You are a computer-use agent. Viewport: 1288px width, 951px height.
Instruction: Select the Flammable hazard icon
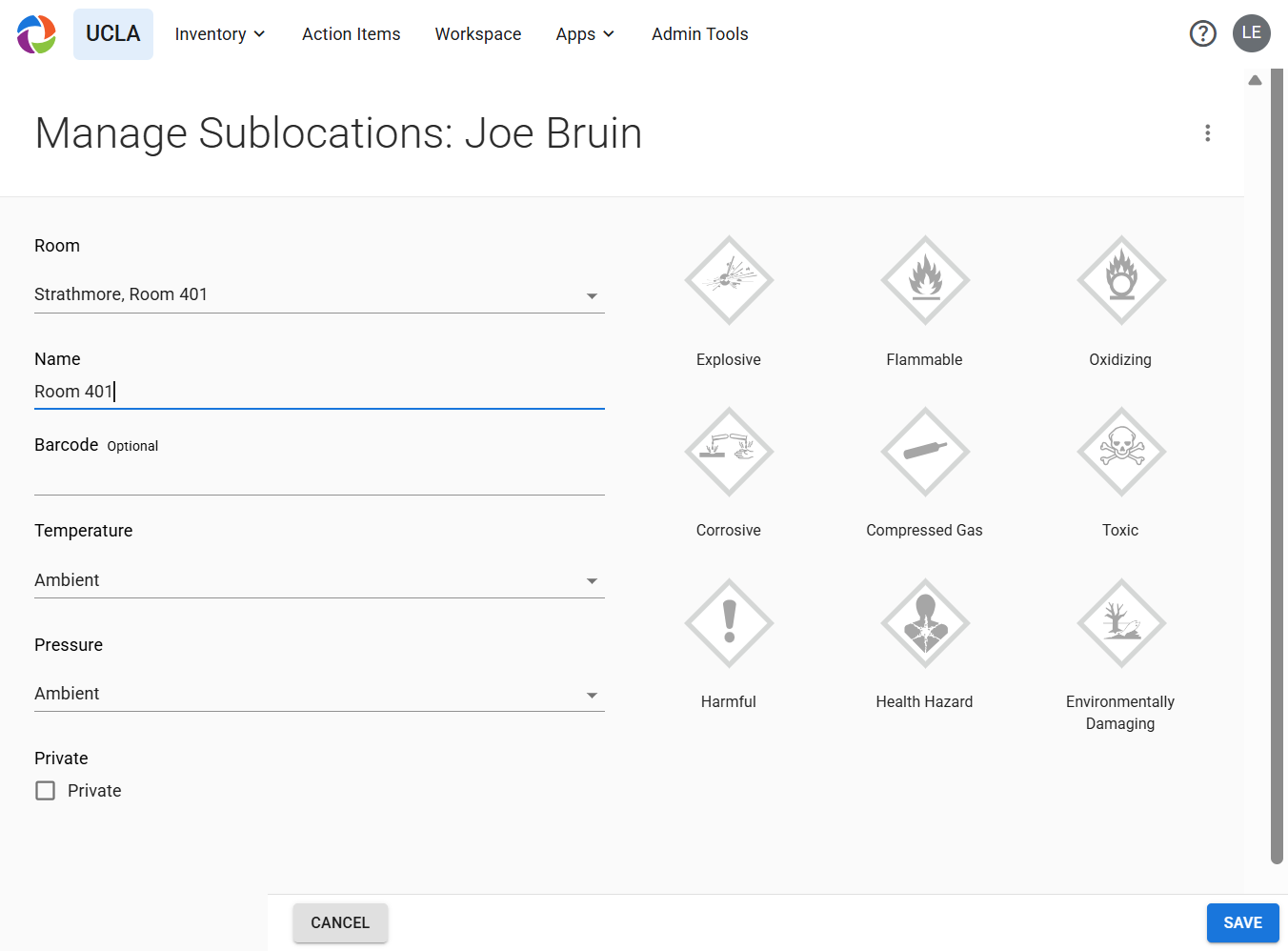point(925,280)
